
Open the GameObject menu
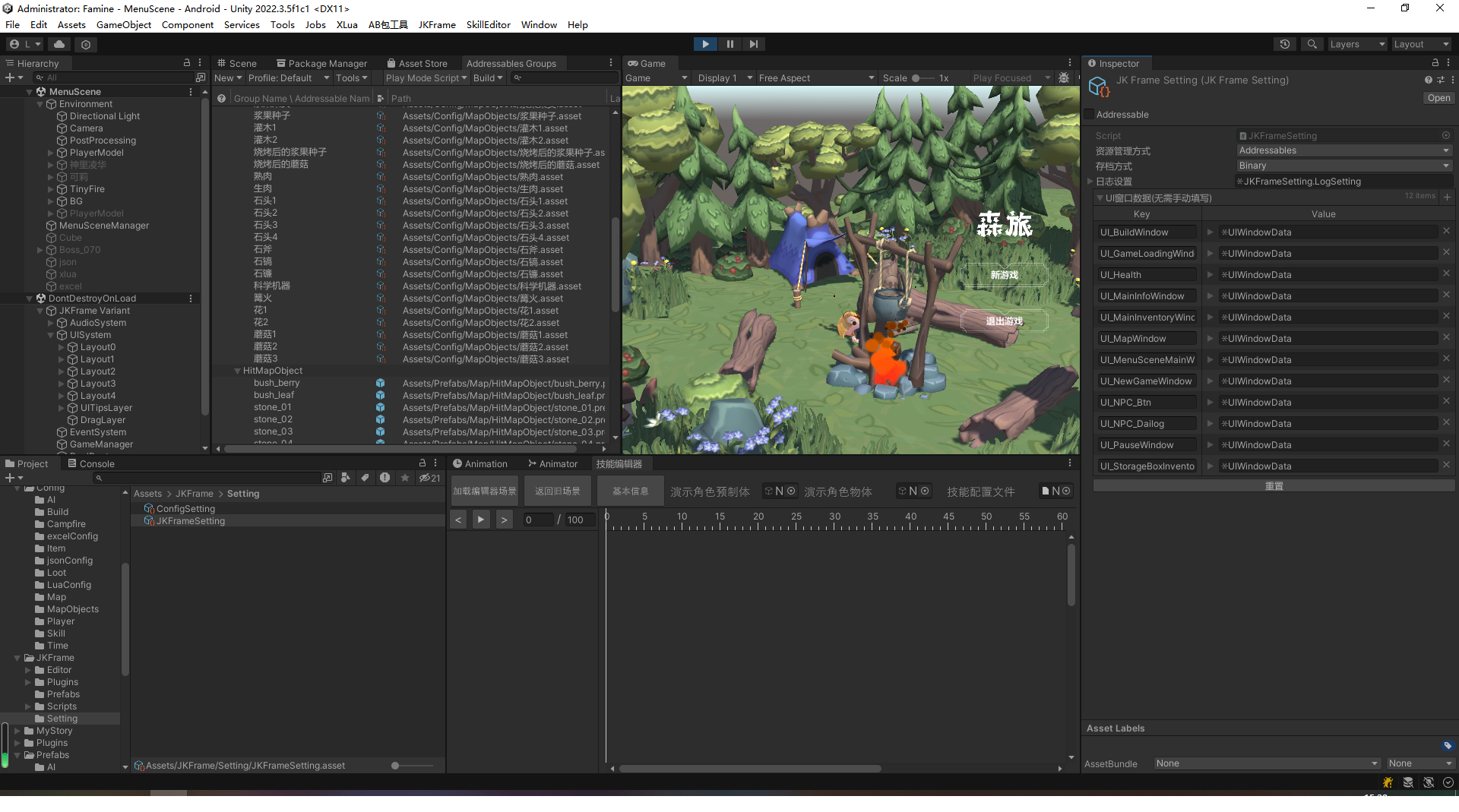124,24
